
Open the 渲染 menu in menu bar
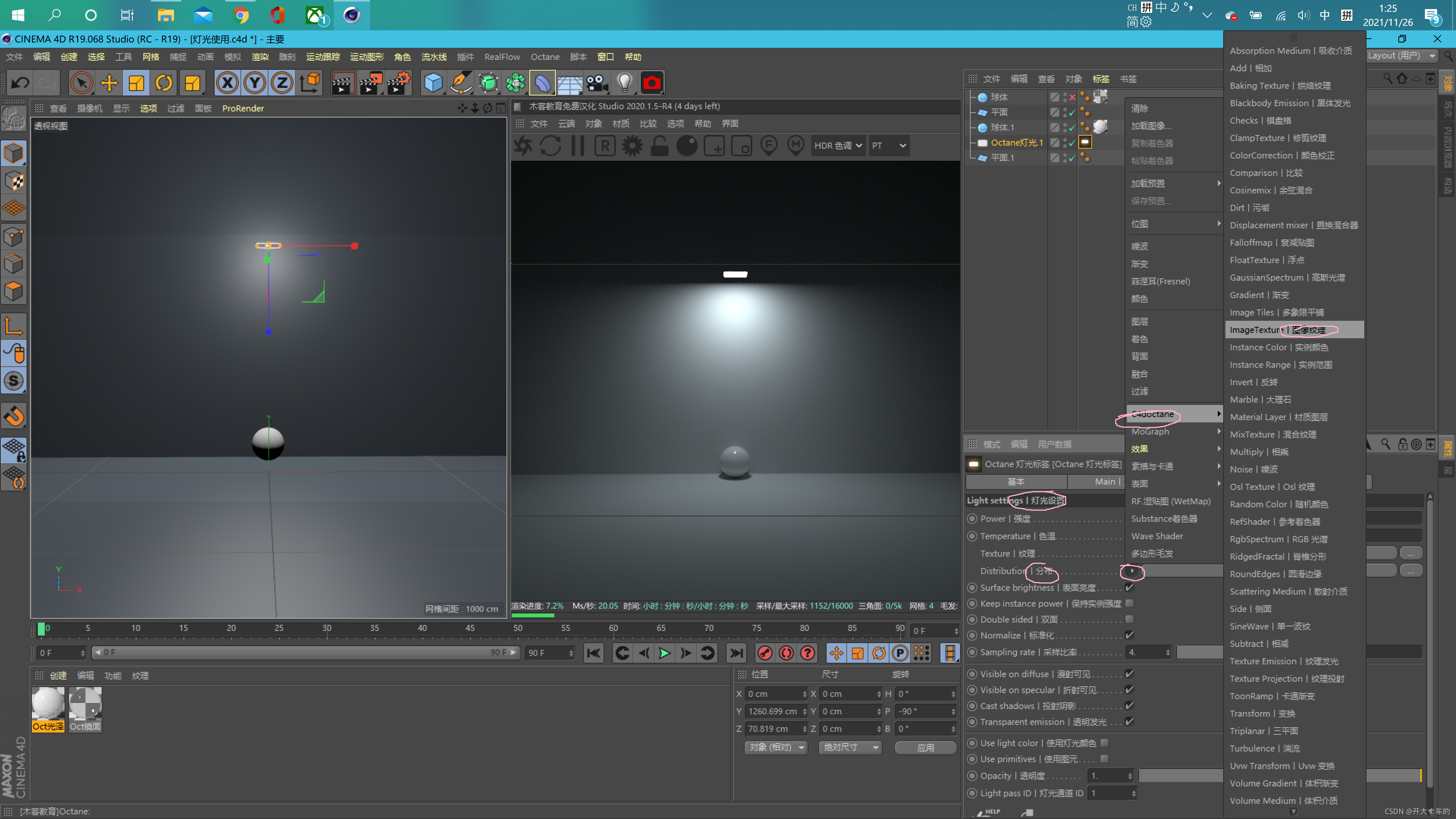[260, 56]
